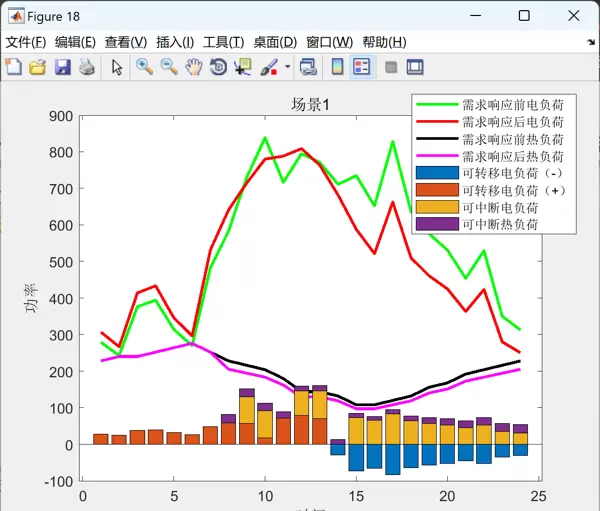Open the 帮助(H) menu
The width and height of the screenshot is (600, 511).
[384, 42]
